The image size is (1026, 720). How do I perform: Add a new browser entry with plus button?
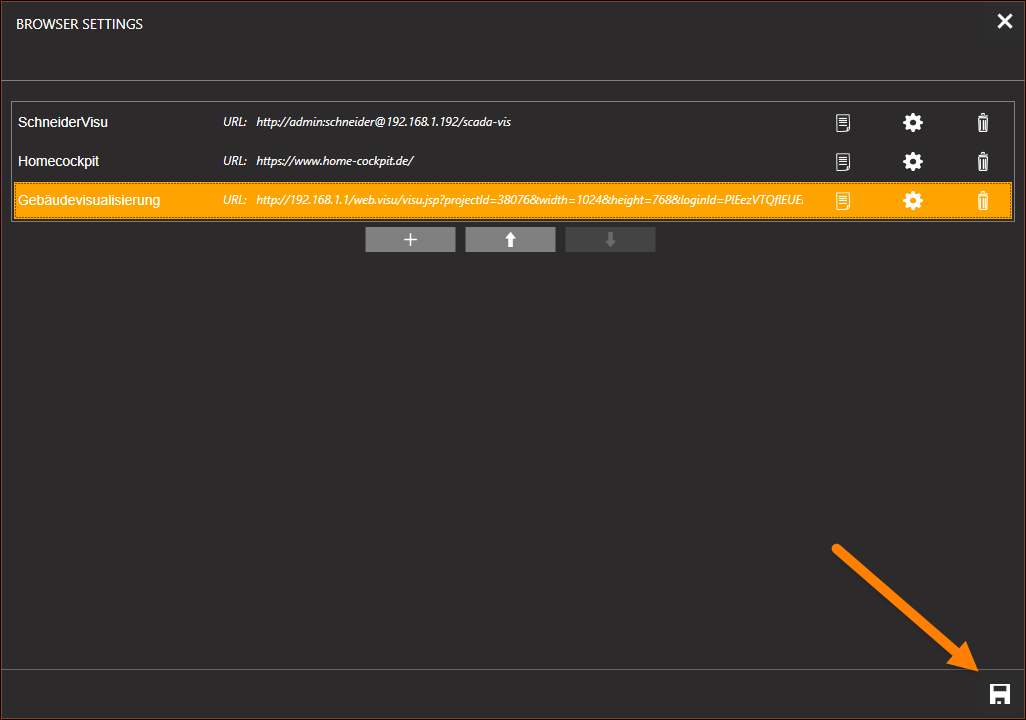pos(410,240)
